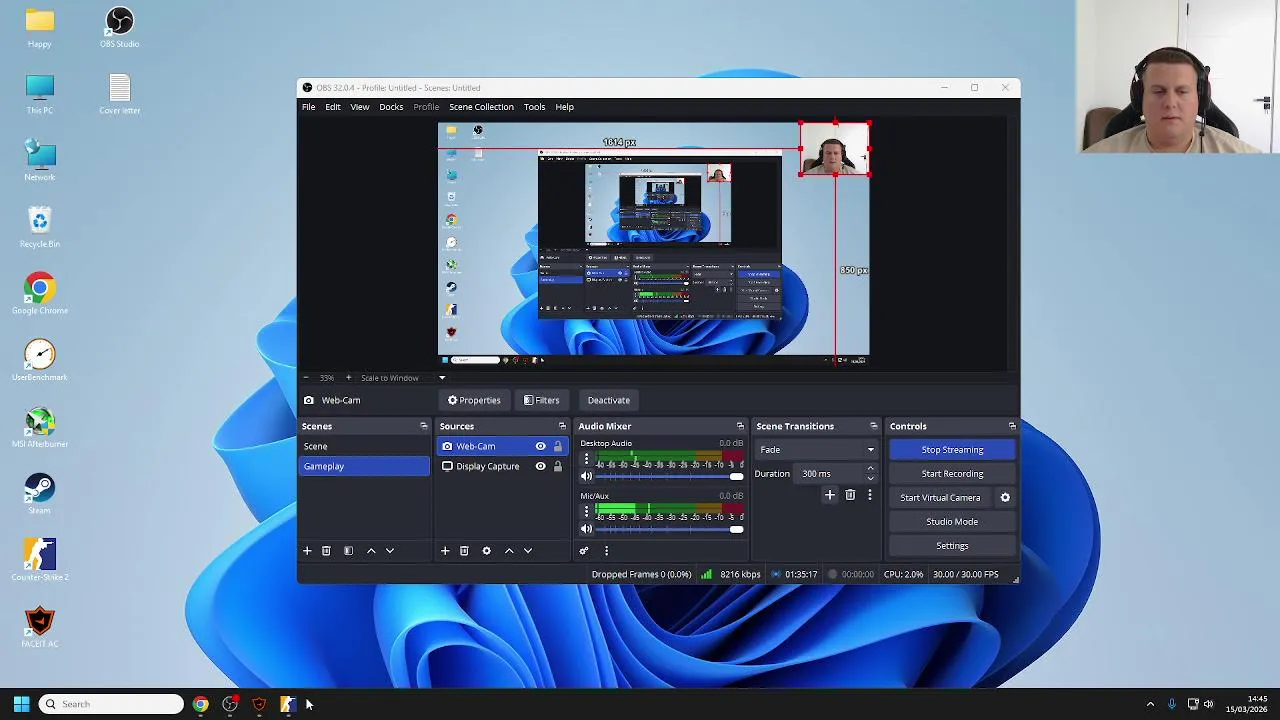The width and height of the screenshot is (1280, 720).
Task: Hide the Display Capture source eye icon
Action: tap(540, 466)
